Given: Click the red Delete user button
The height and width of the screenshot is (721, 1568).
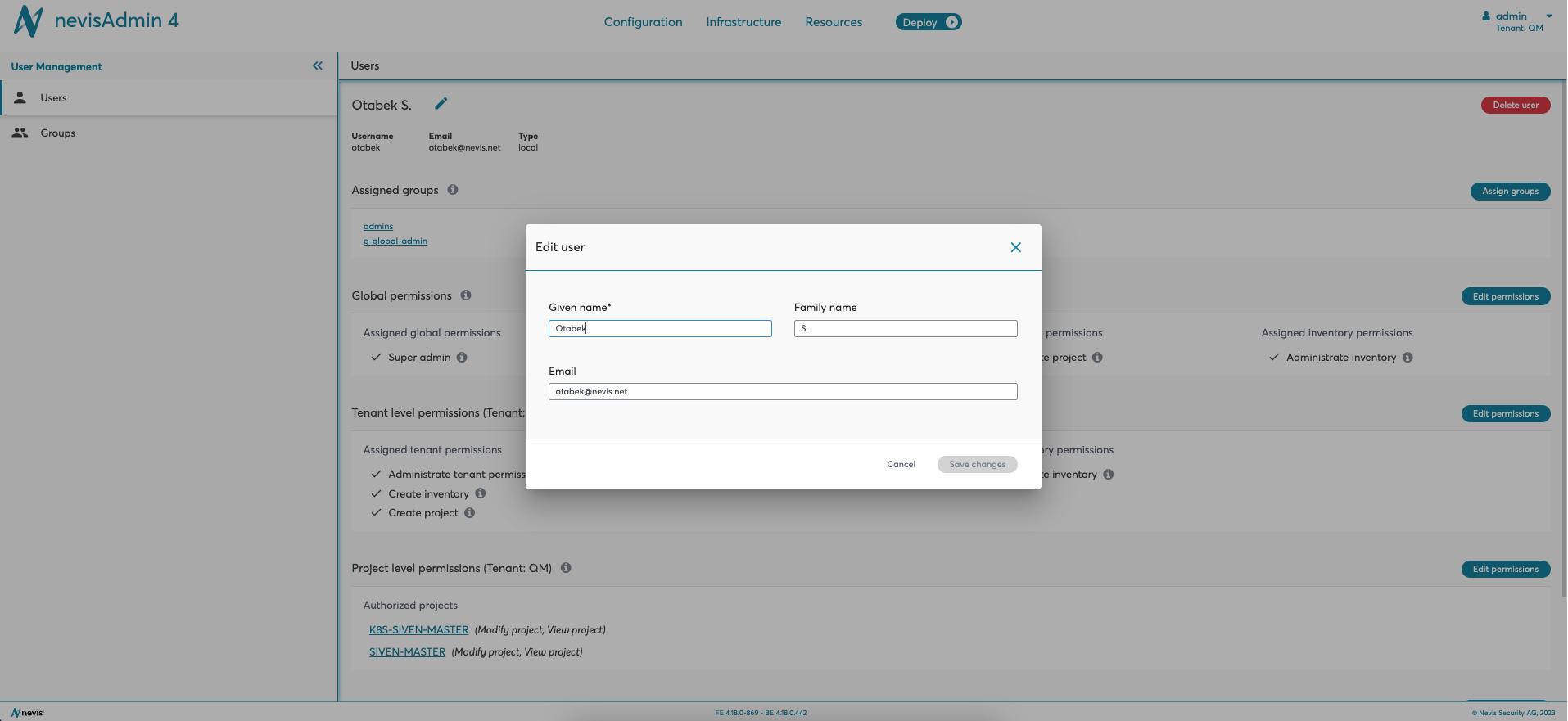Looking at the screenshot, I should tap(1515, 105).
